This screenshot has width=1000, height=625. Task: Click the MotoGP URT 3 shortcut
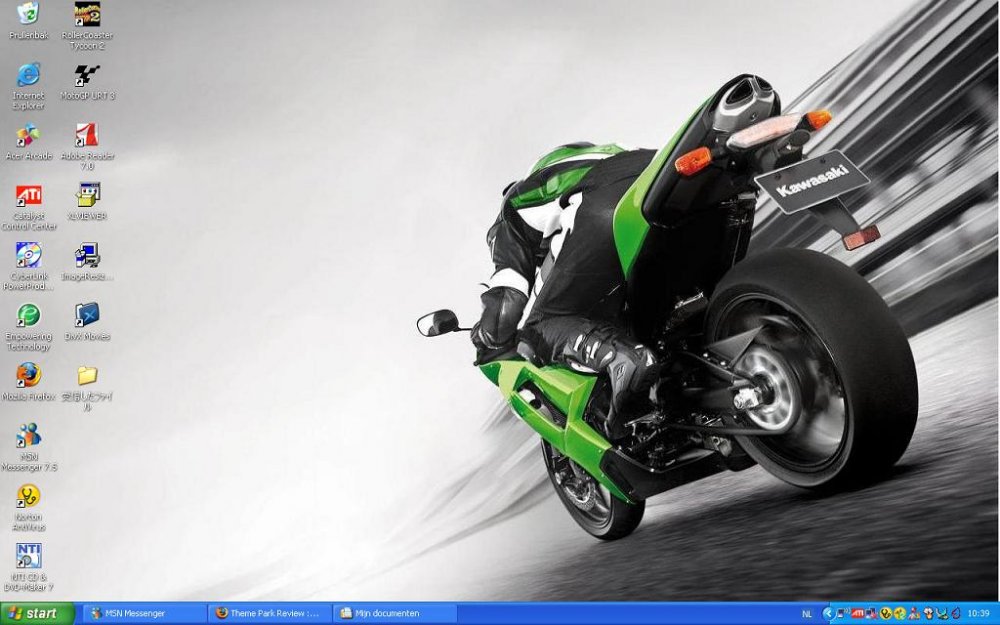pyautogui.click(x=87, y=76)
